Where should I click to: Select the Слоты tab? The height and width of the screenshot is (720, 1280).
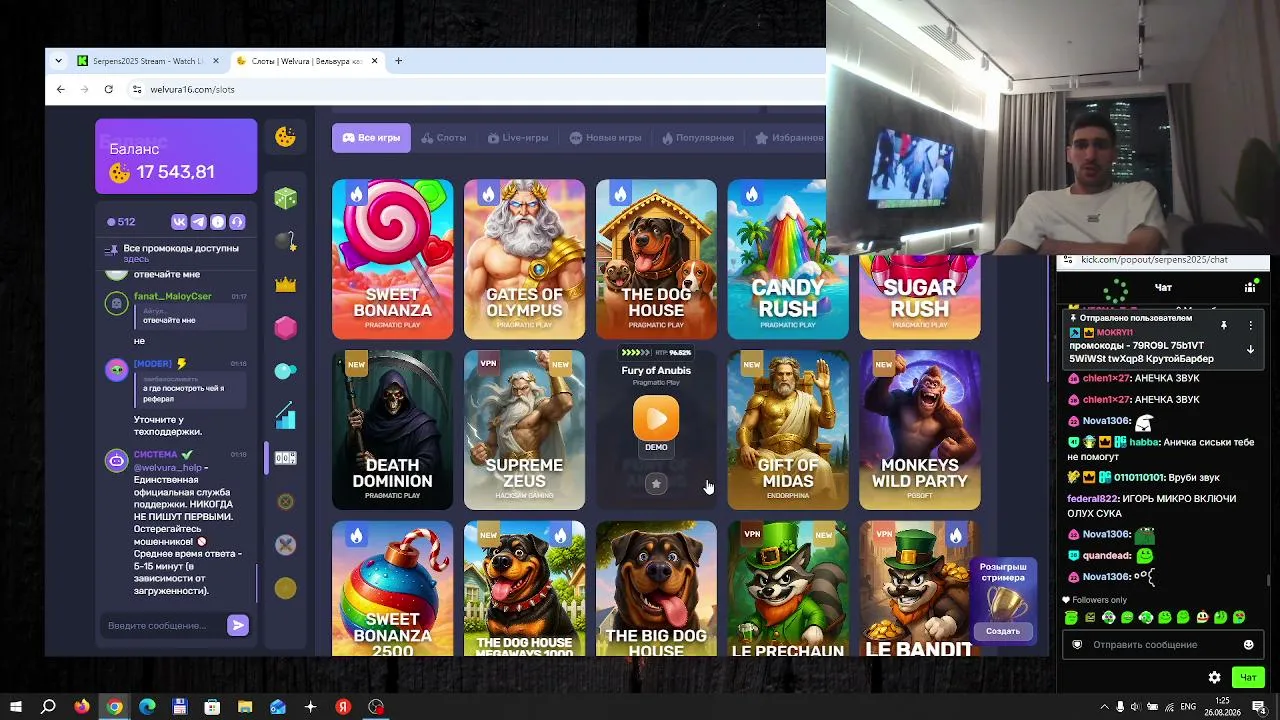tap(444, 138)
